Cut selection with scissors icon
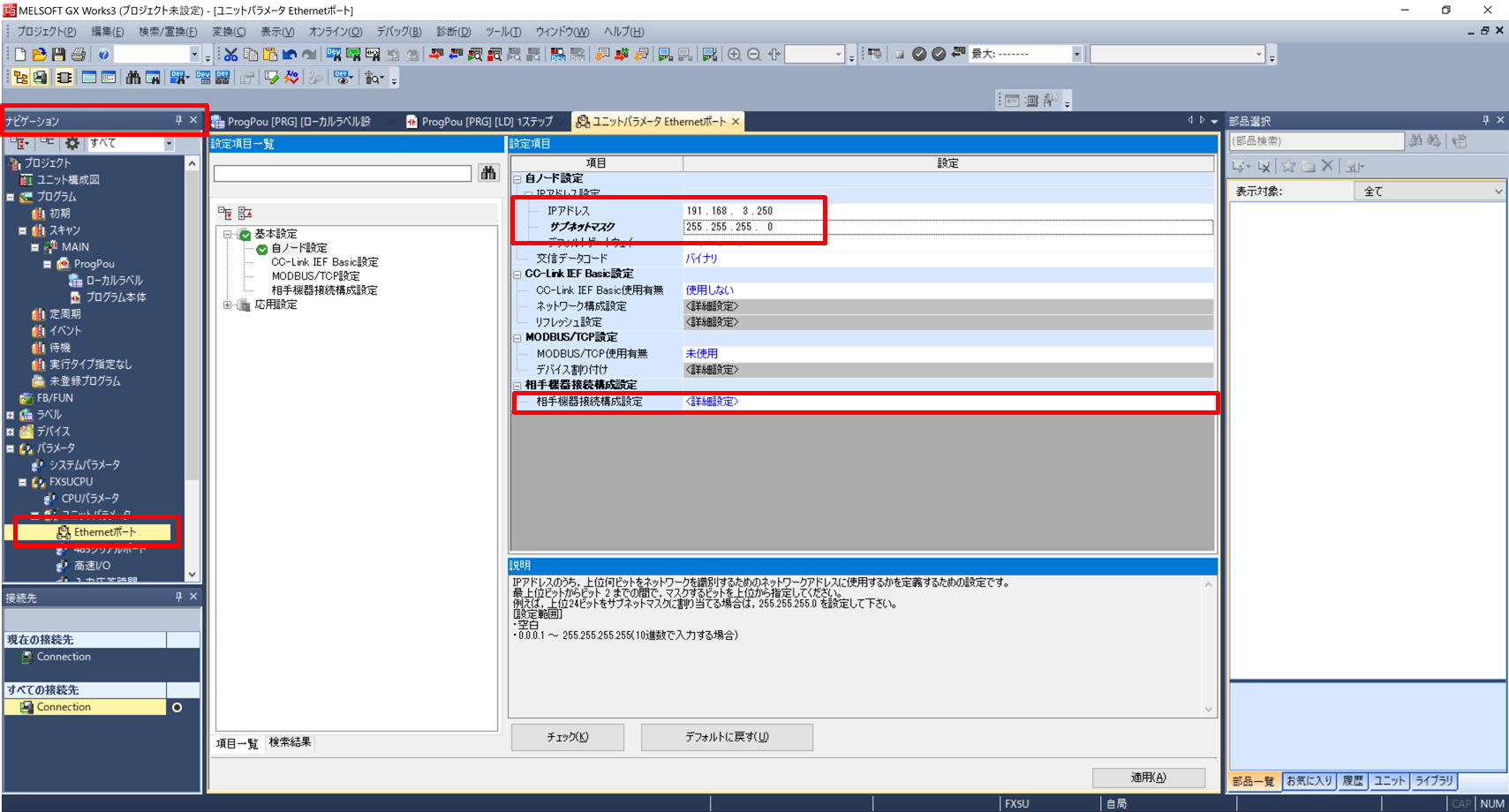 pyautogui.click(x=230, y=55)
